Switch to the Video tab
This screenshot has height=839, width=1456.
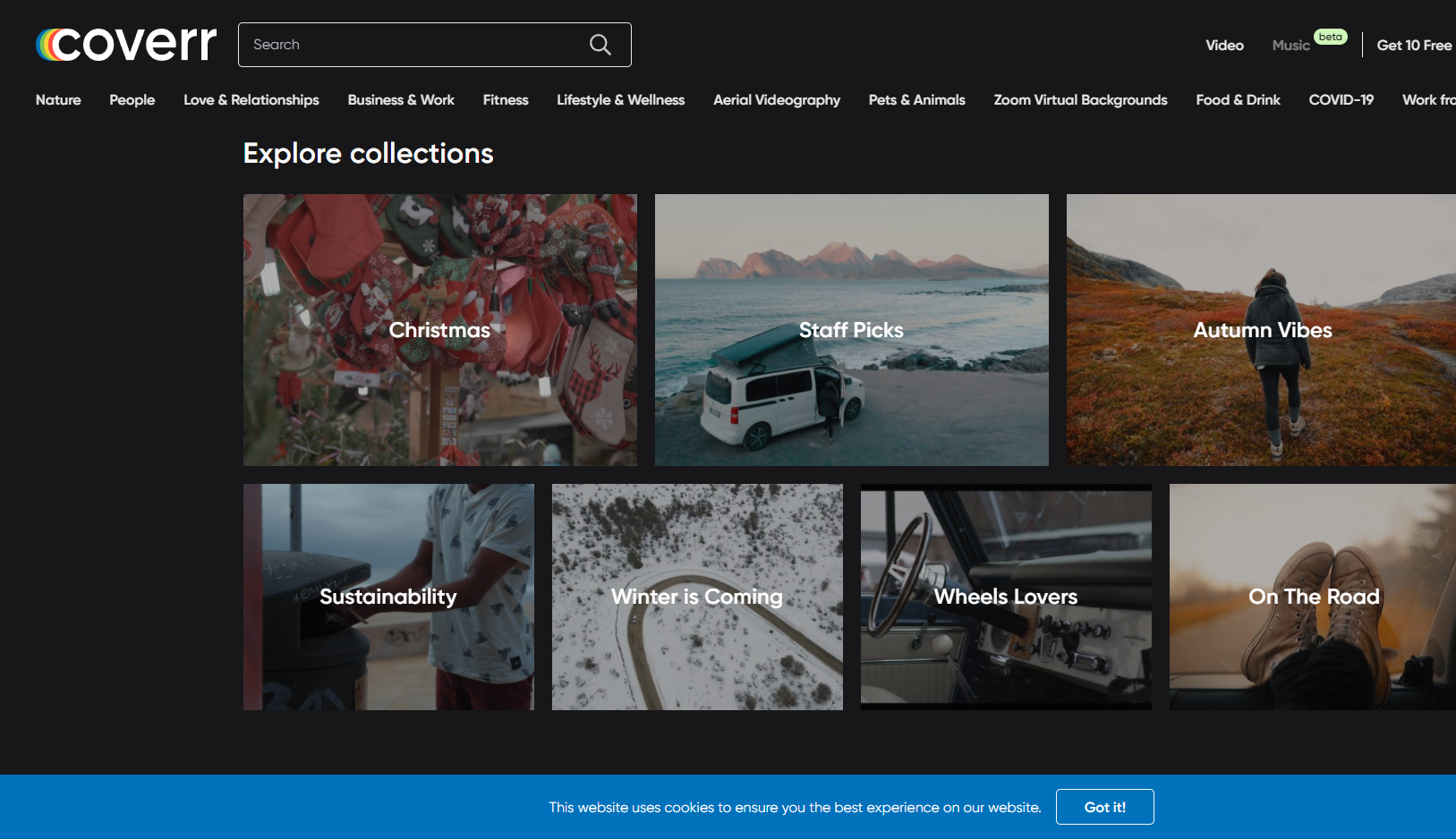[x=1224, y=46]
